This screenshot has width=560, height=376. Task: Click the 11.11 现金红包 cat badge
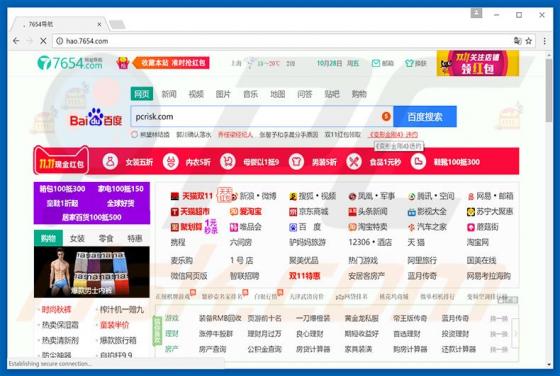tap(61, 161)
